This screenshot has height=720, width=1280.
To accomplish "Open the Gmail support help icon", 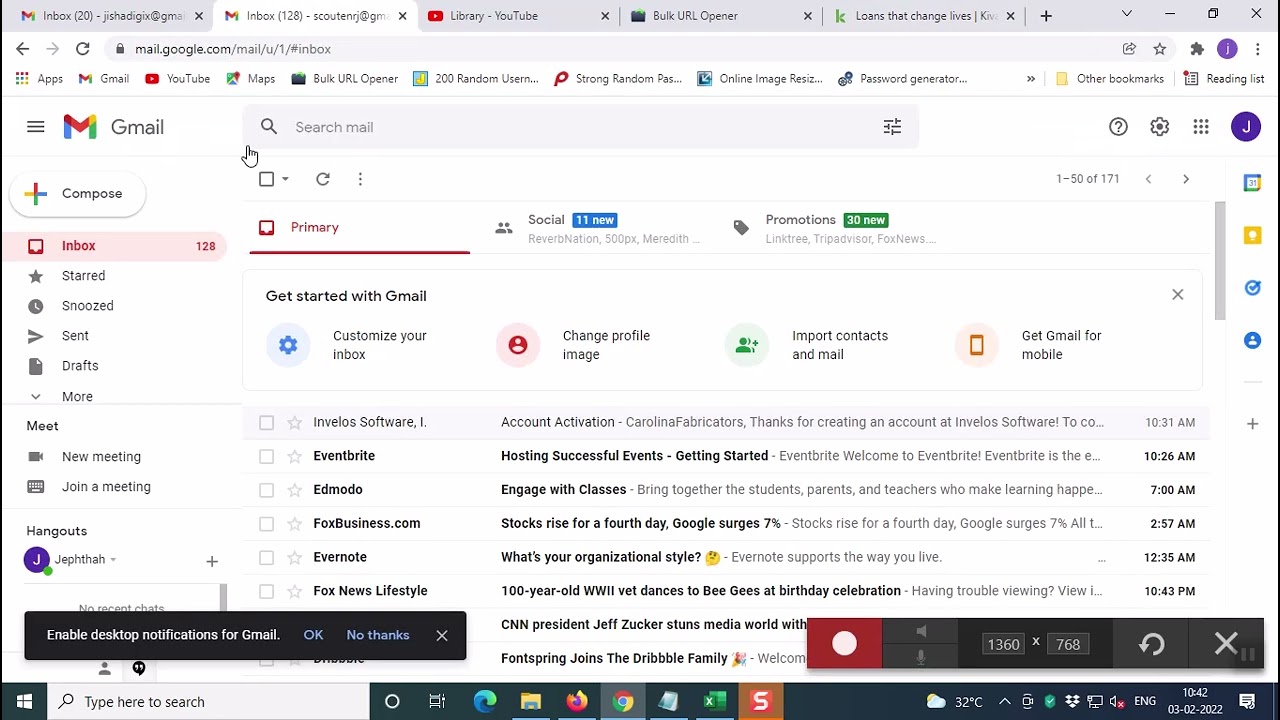I will 1118,127.
